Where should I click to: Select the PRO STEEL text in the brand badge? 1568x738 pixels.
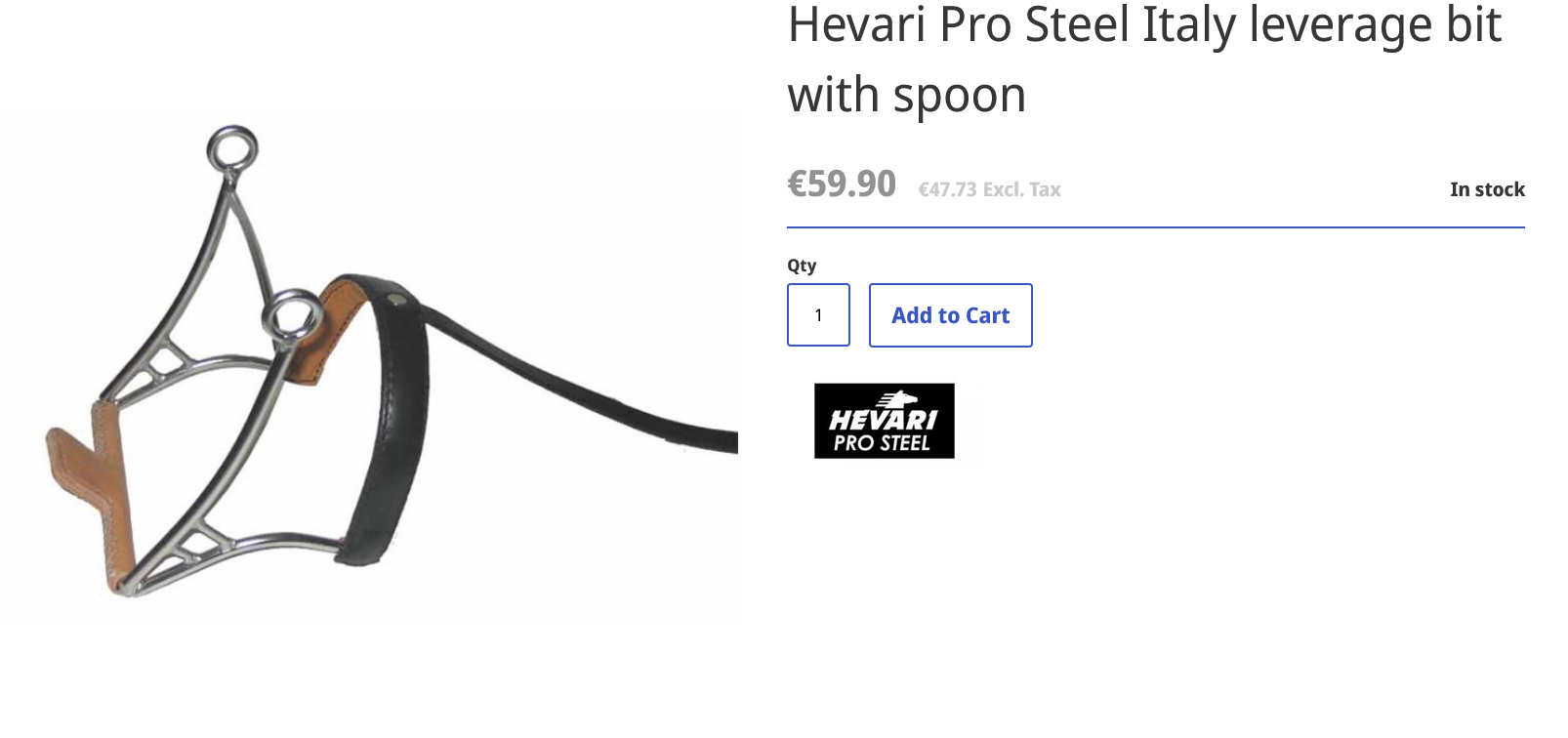pyautogui.click(x=883, y=443)
